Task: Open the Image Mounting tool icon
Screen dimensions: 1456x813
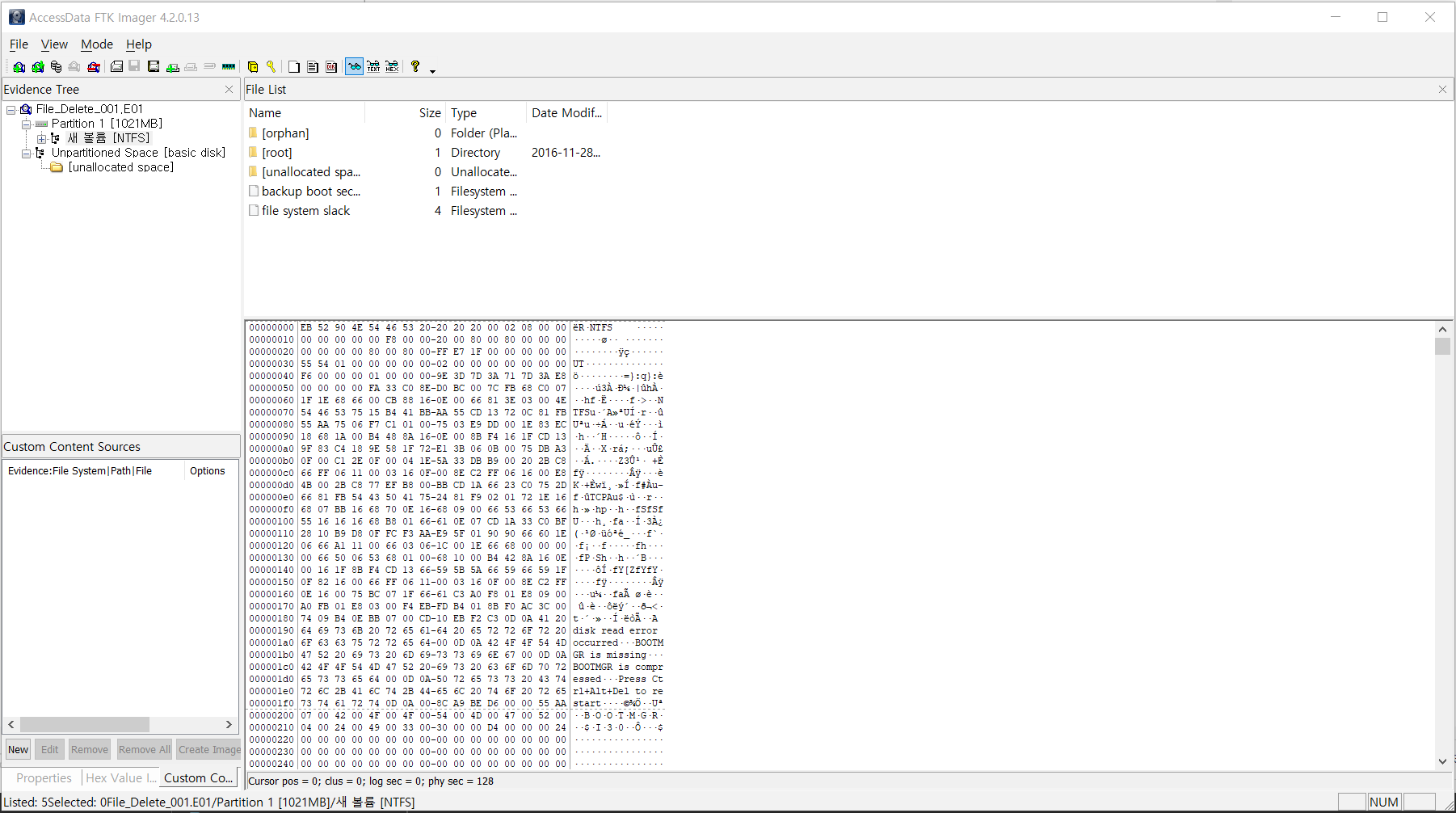Action: [56, 67]
